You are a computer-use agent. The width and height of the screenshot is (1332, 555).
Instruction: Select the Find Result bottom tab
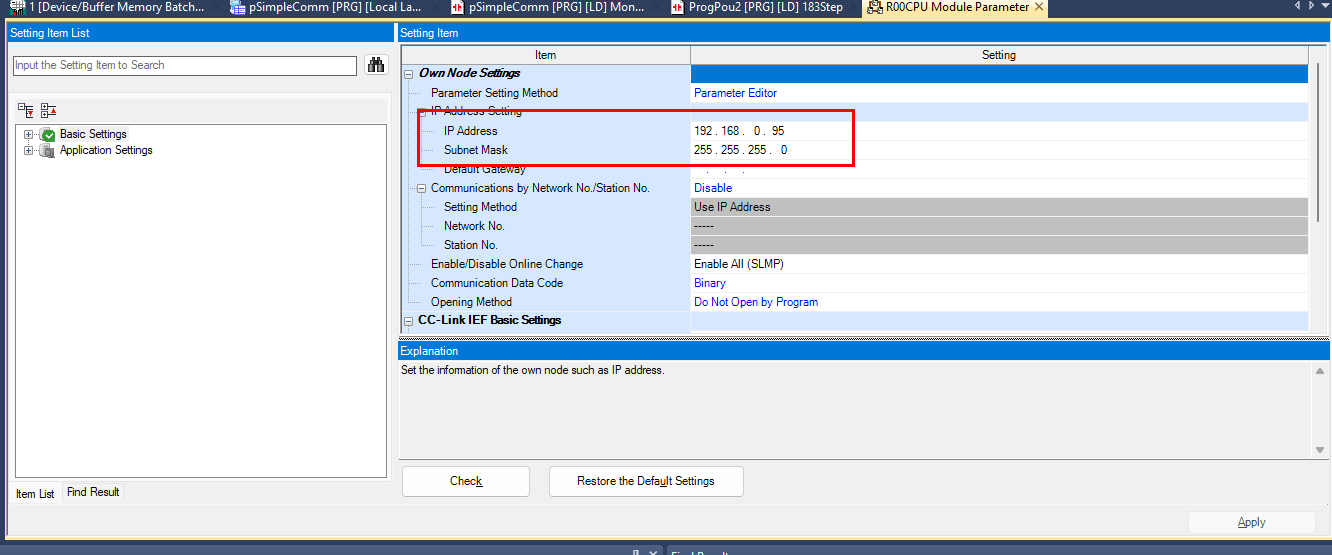[92, 492]
